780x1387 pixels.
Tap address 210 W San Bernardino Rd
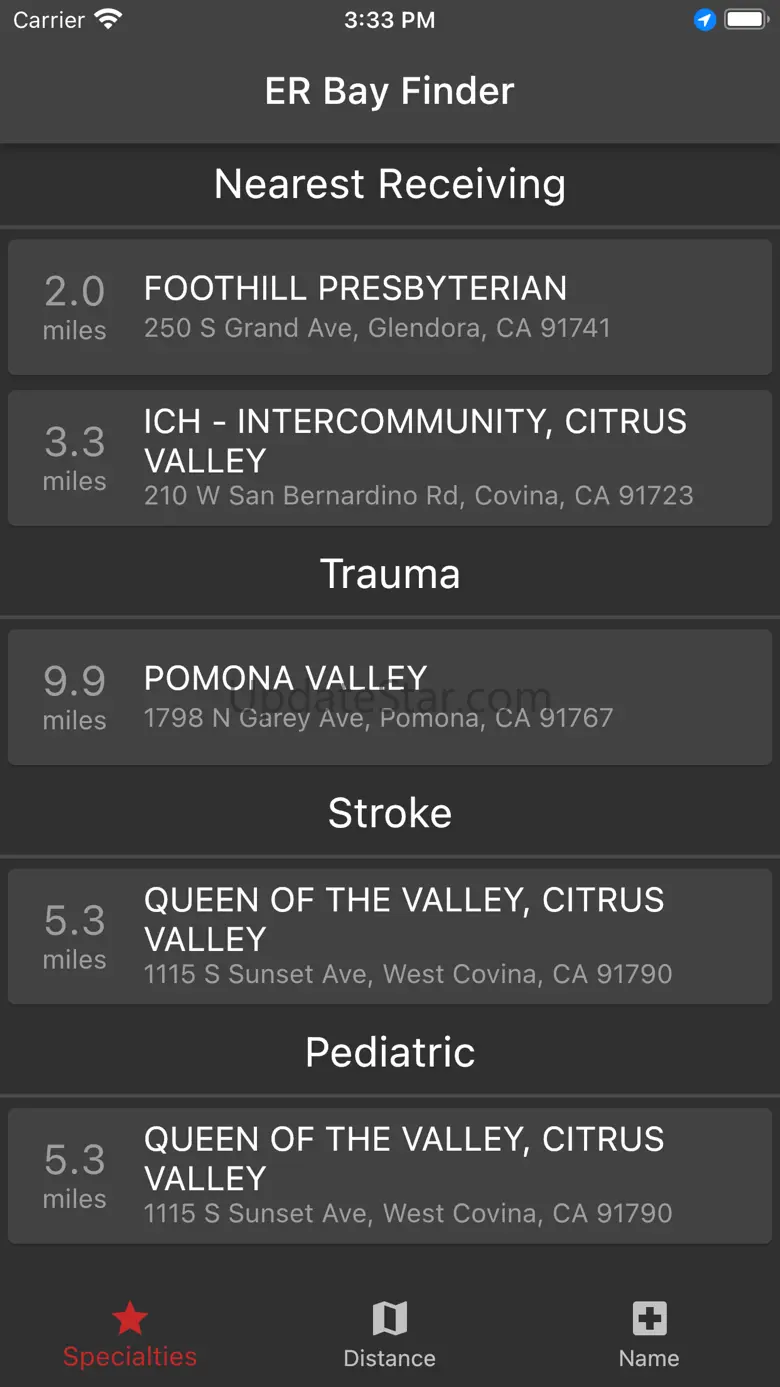tap(418, 496)
